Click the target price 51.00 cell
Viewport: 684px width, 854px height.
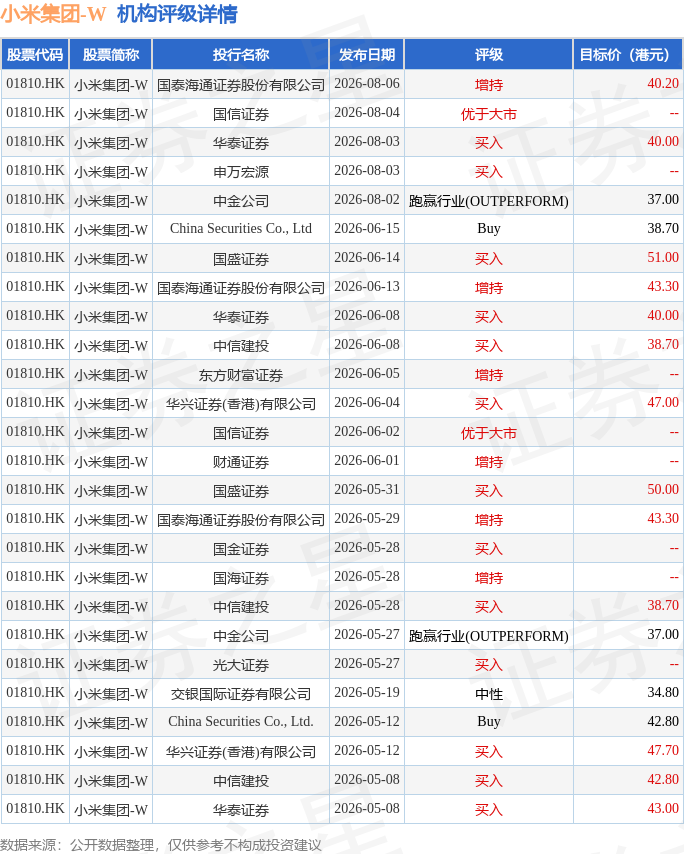pyautogui.click(x=628, y=258)
